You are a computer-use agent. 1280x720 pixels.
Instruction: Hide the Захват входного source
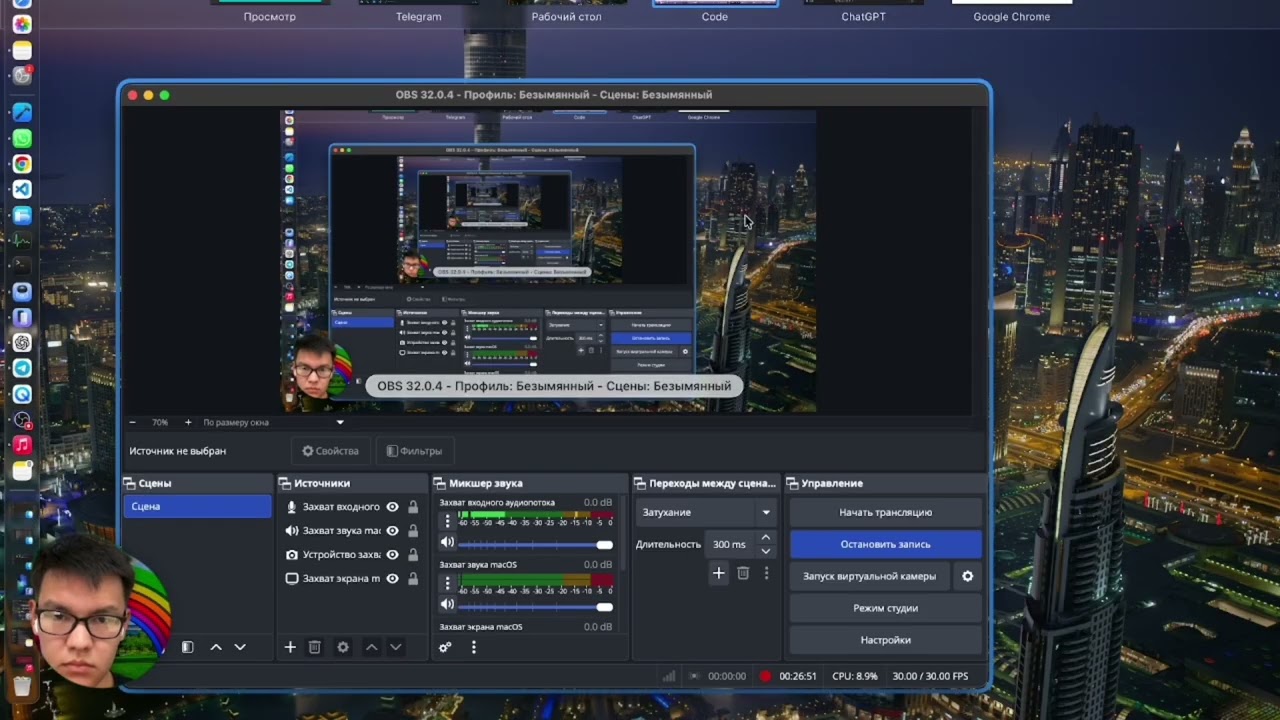[x=393, y=507]
